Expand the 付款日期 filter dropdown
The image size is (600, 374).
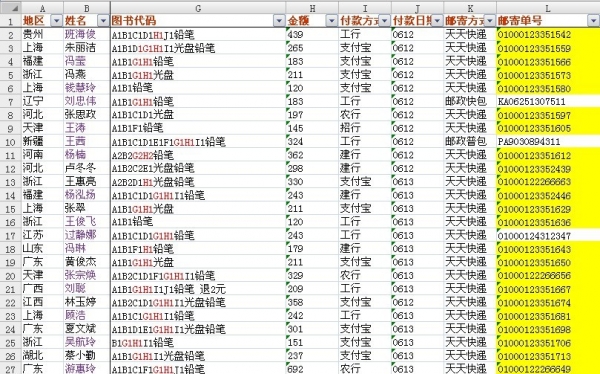click(x=437, y=21)
